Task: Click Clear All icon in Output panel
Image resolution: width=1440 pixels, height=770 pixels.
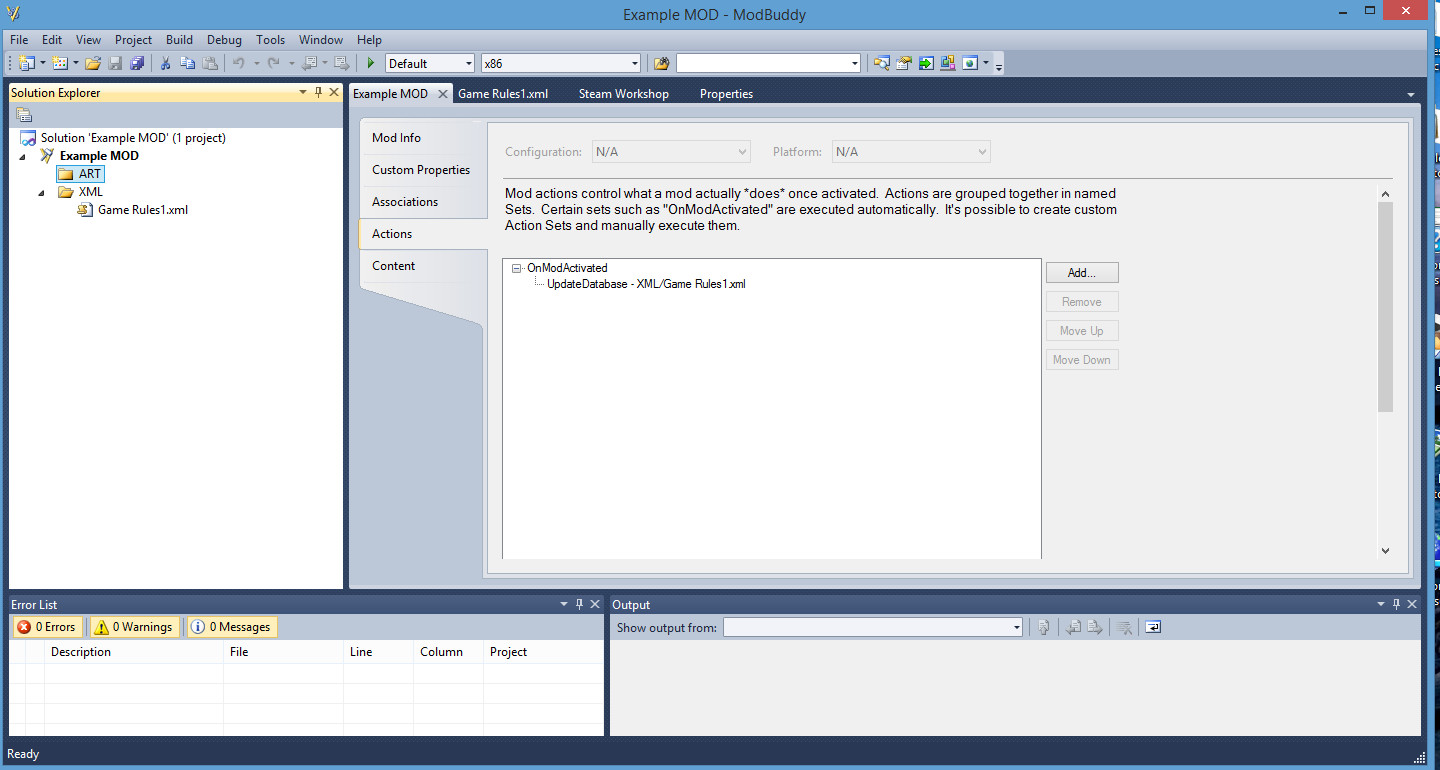Action: click(1124, 627)
